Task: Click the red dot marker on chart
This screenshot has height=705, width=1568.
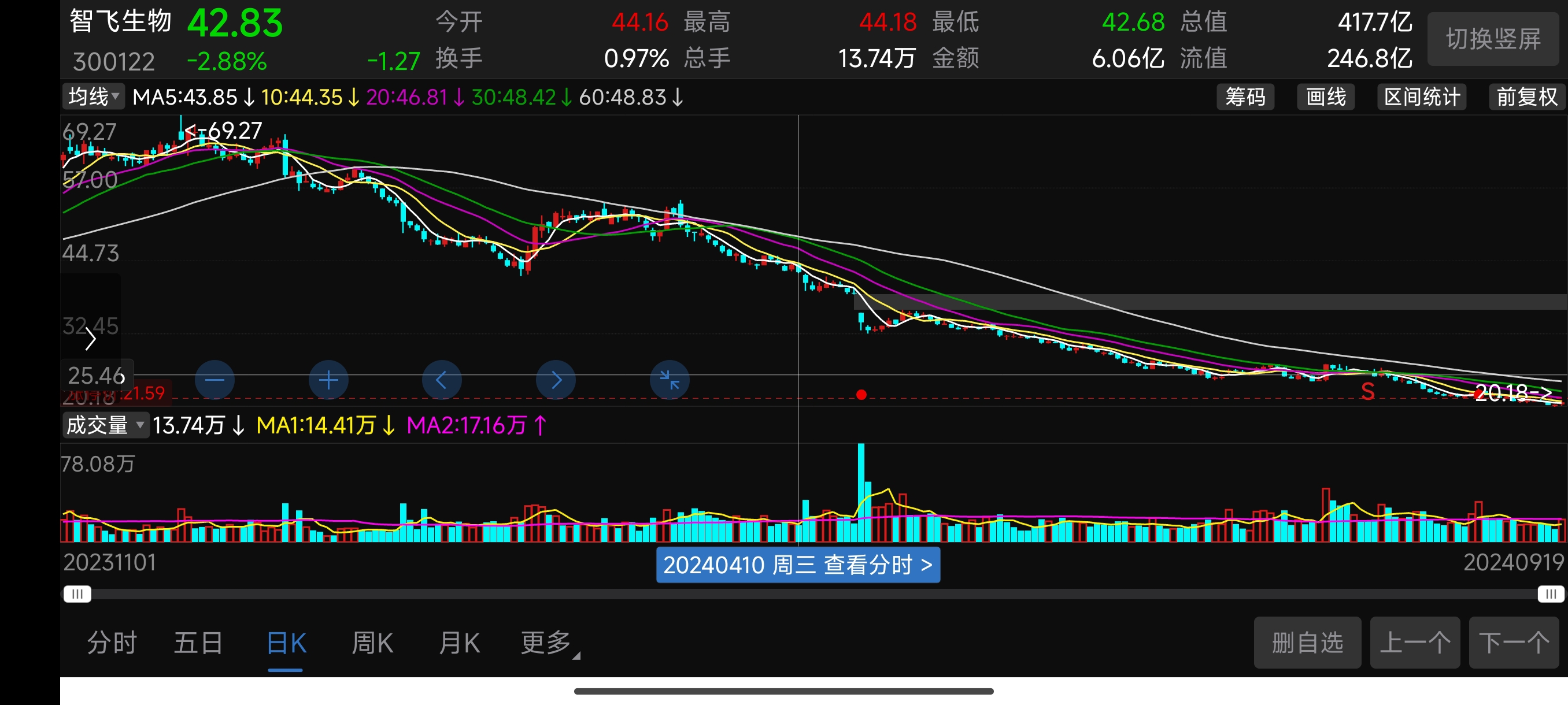Action: (861, 395)
